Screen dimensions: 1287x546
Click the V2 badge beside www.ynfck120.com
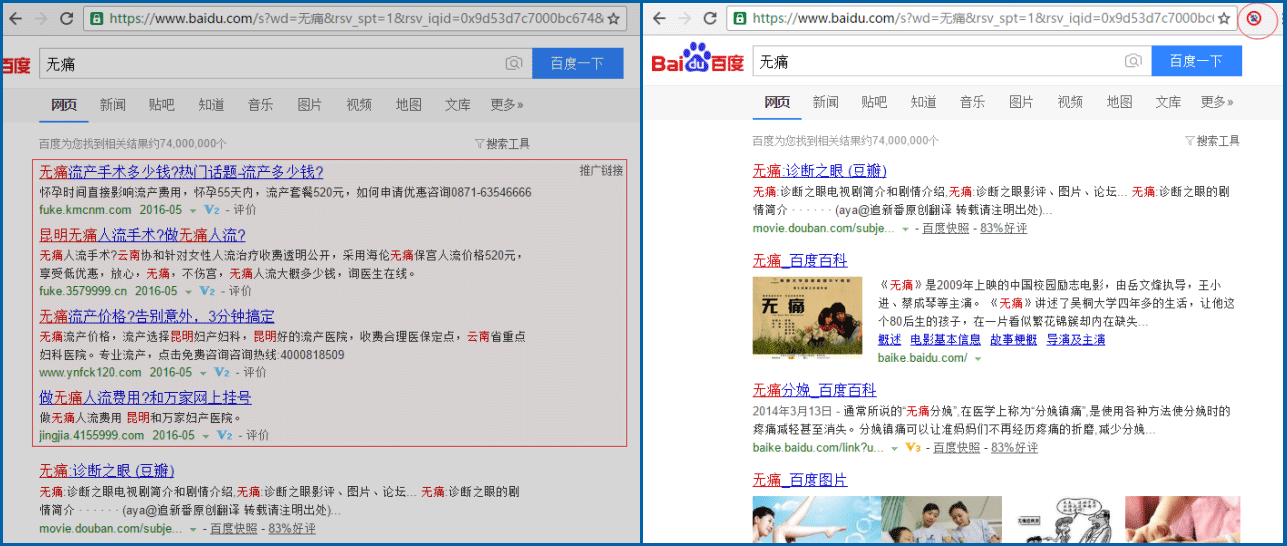point(222,372)
